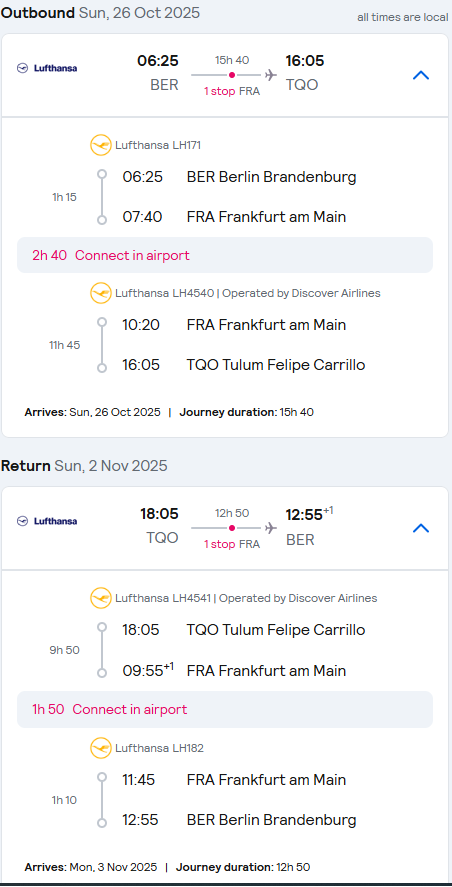Click the LH182 Lufthansa crane icon
452x887 pixels.
click(x=101, y=748)
